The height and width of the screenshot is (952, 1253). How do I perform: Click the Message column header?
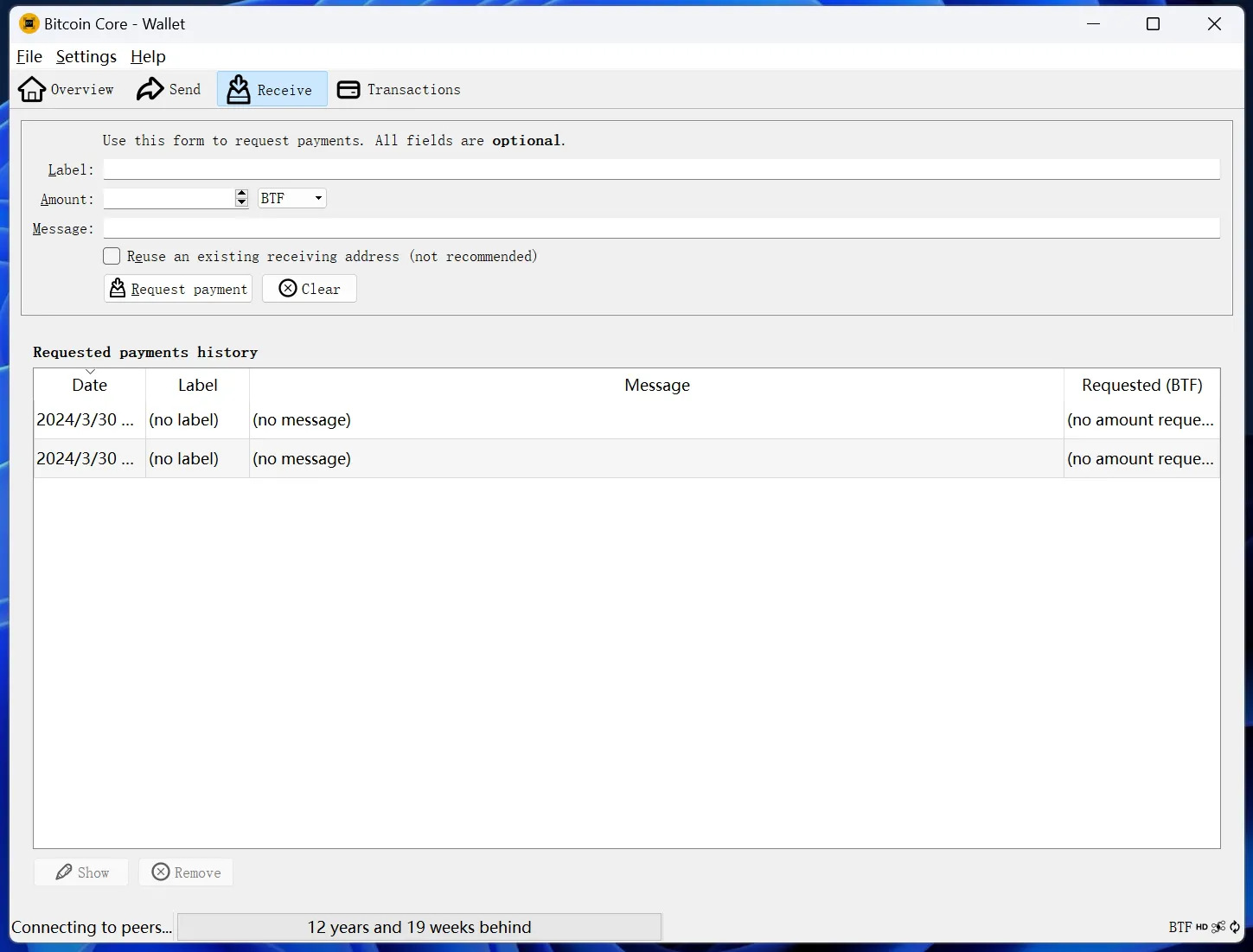[x=656, y=385]
